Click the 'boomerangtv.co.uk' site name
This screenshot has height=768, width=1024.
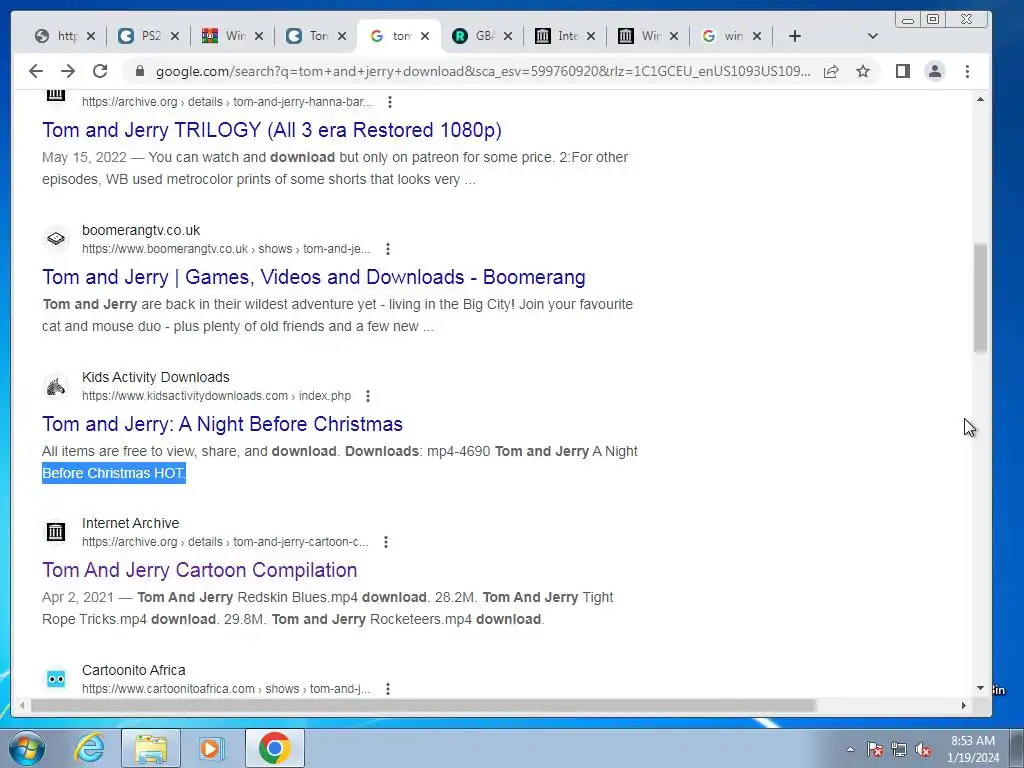(x=141, y=230)
